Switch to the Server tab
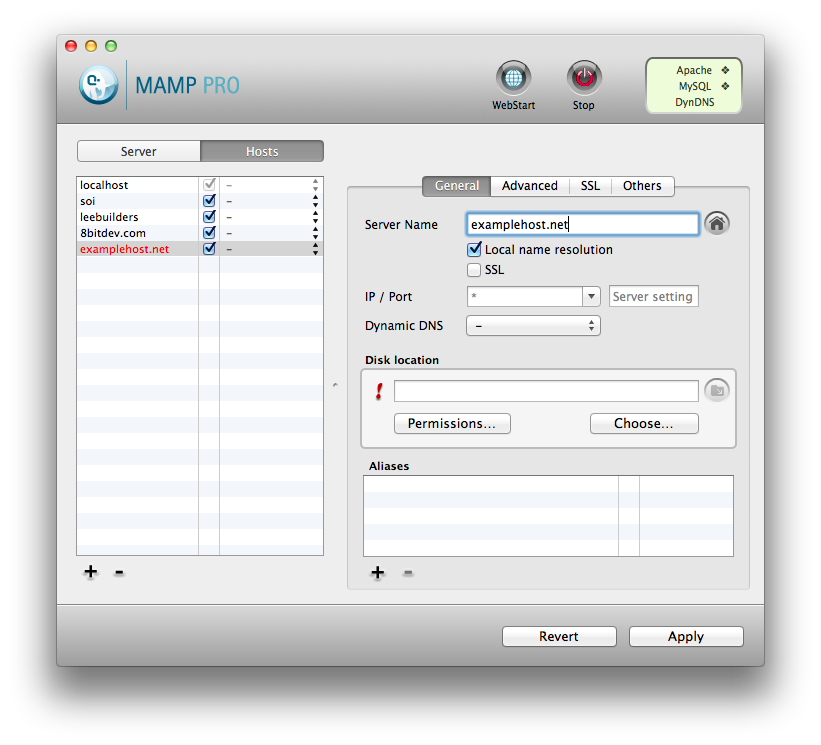 pyautogui.click(x=139, y=151)
